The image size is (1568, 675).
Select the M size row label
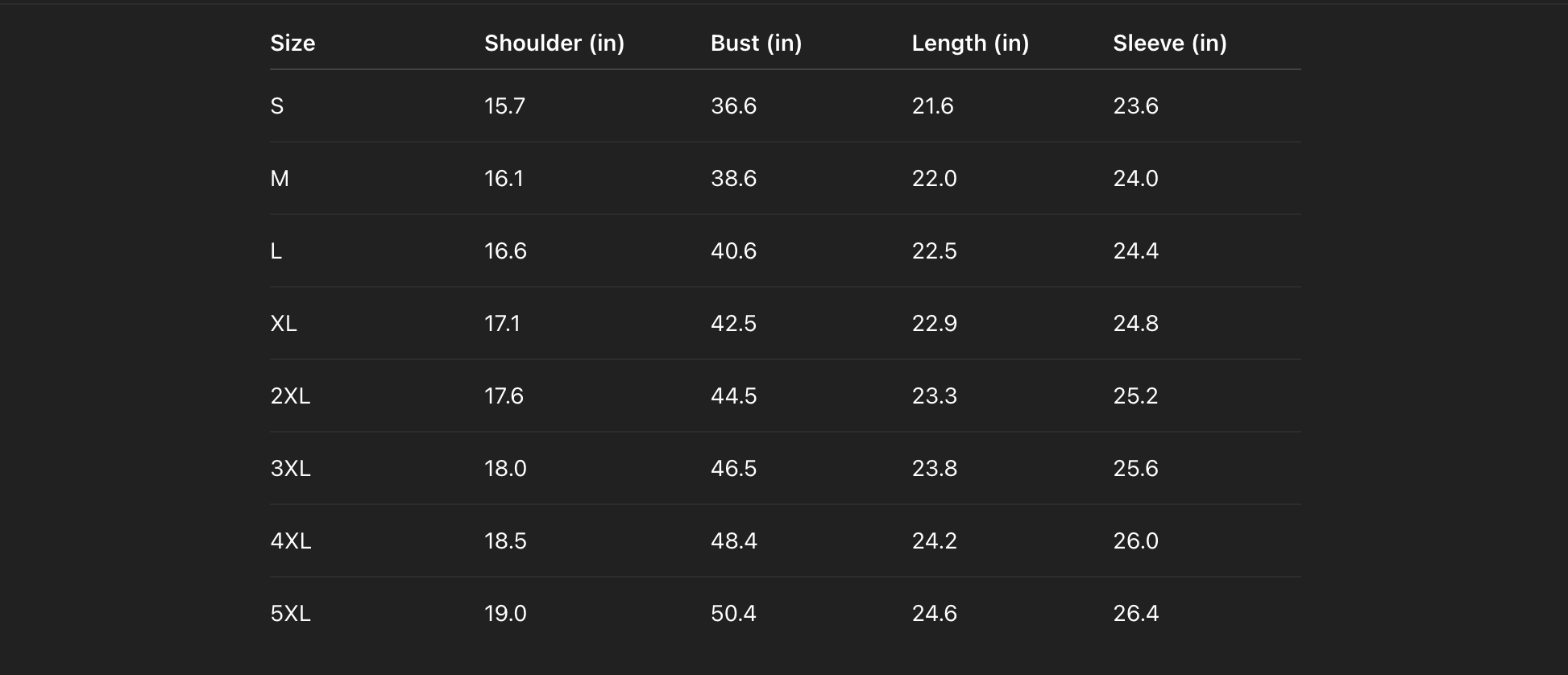click(280, 179)
